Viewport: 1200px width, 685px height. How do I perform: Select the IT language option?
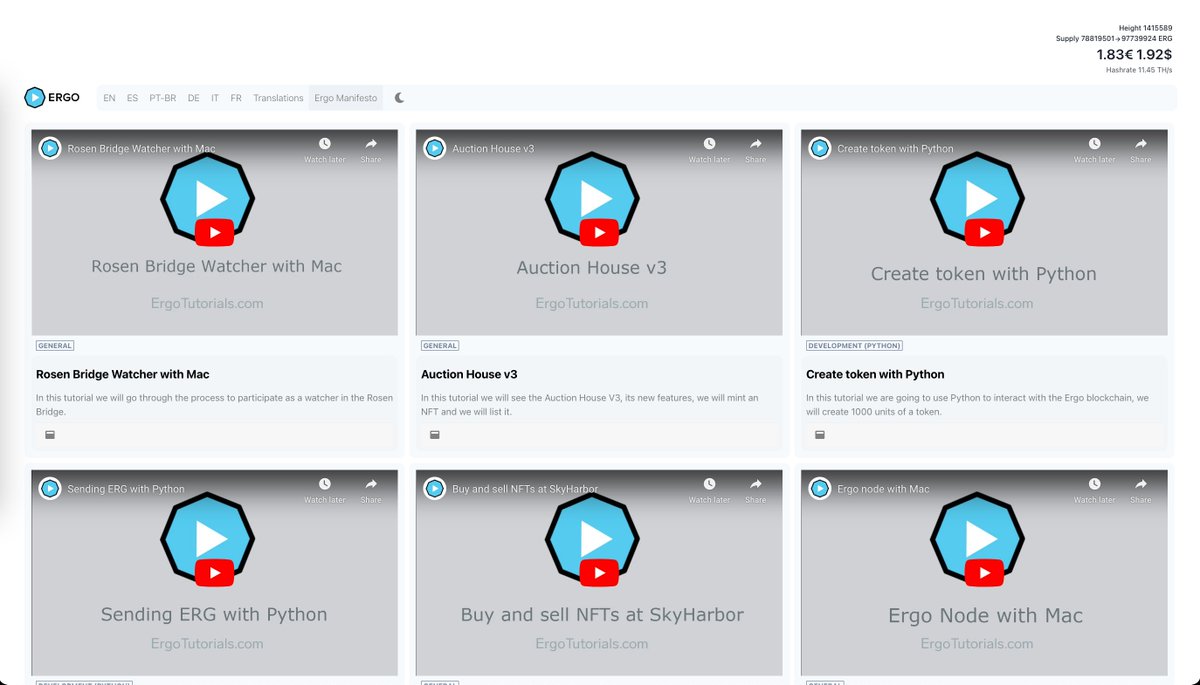coord(215,97)
